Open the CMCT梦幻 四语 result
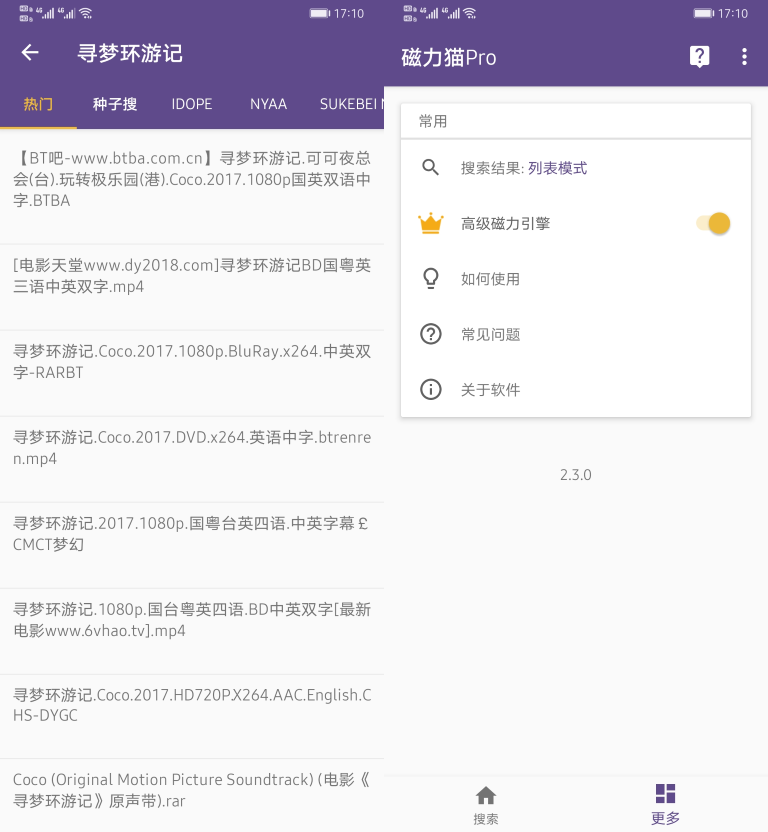 [192, 545]
